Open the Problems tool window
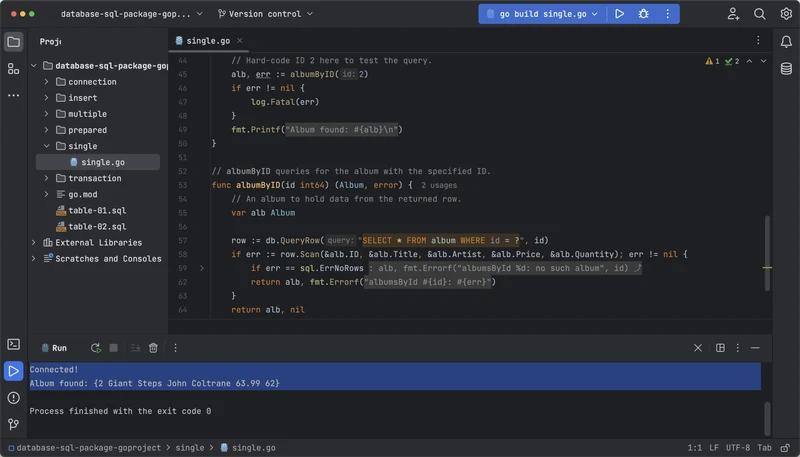 (13, 397)
